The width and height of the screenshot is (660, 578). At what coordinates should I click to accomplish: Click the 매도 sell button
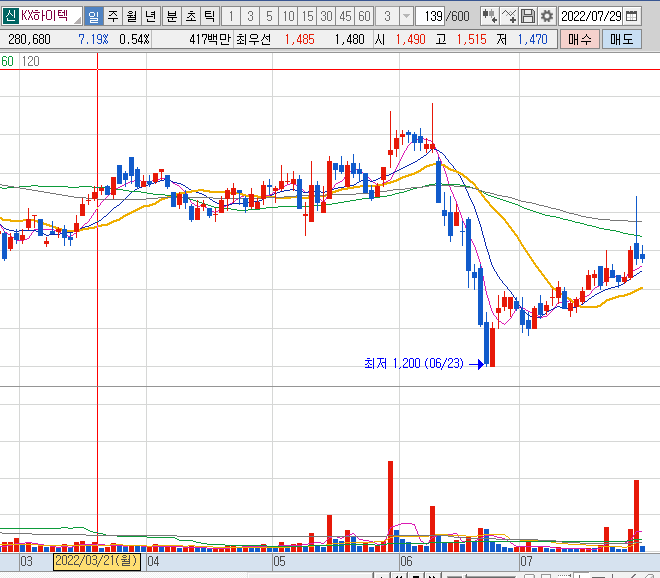622,40
